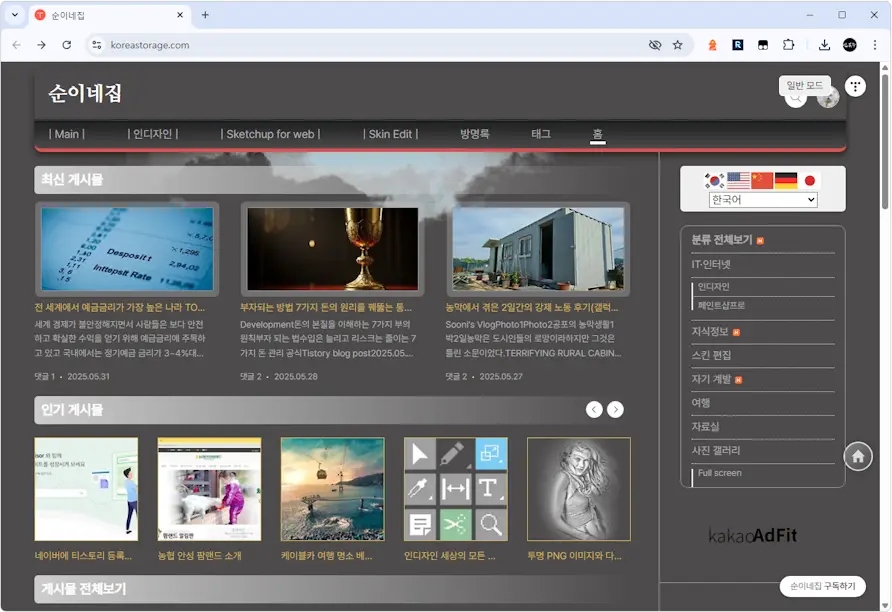Click the blog search magnifier icon
This screenshot has height=612, width=892.
[795, 100]
